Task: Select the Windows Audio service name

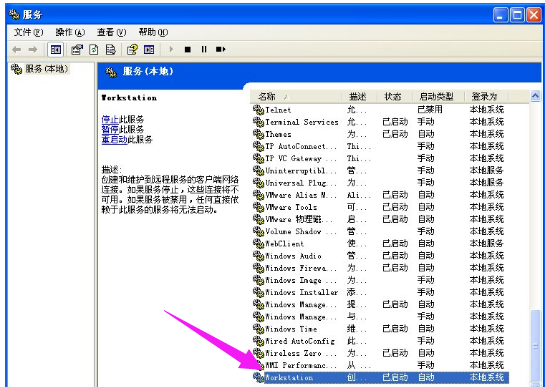Action: point(293,256)
